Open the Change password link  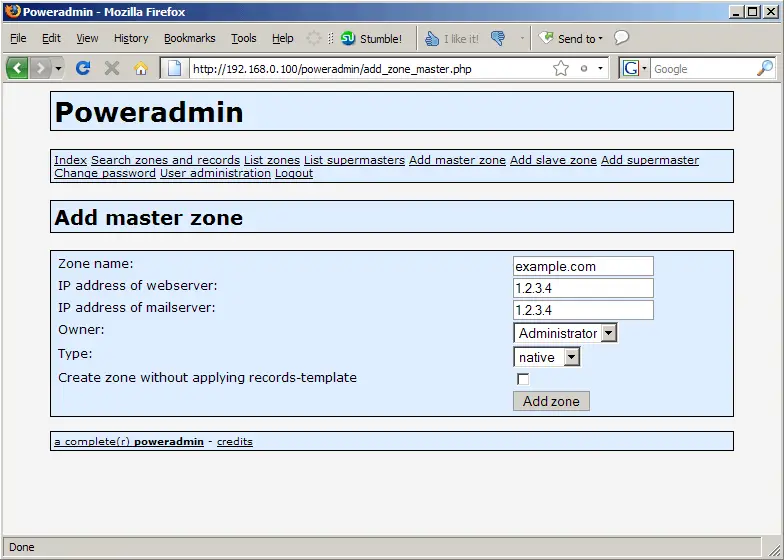point(105,173)
